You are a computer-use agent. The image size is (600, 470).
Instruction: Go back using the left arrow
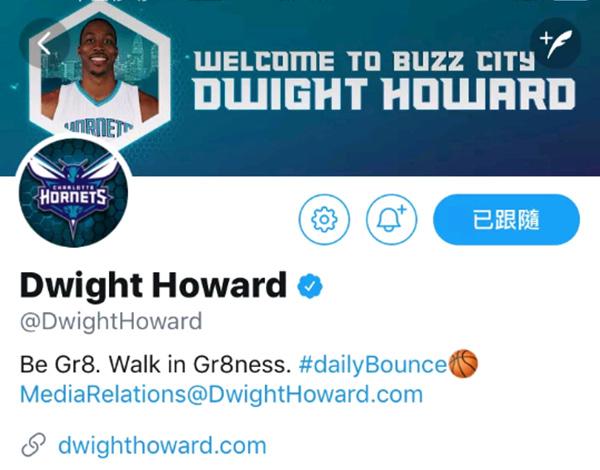(44, 43)
